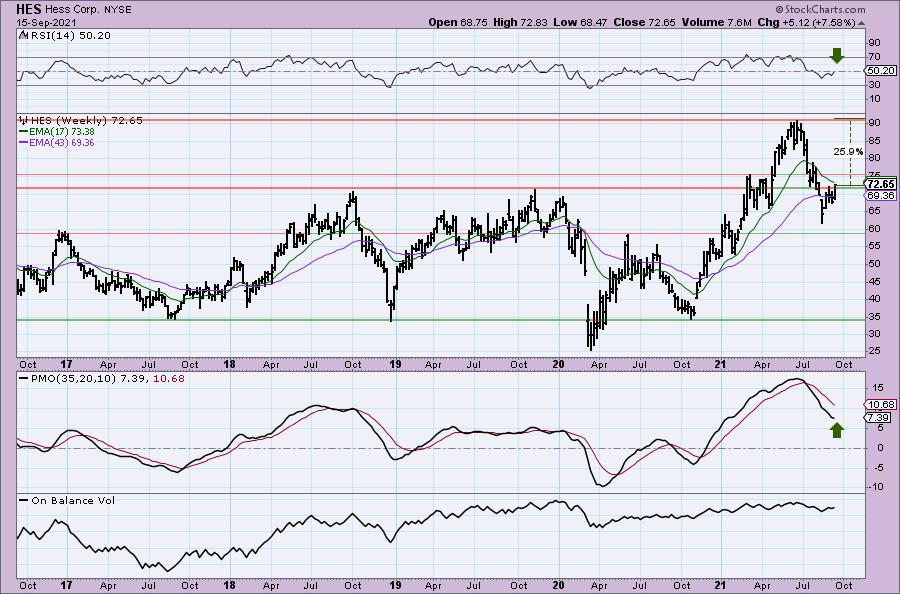
Task: Click the NYSE exchange label
Action: click(118, 10)
